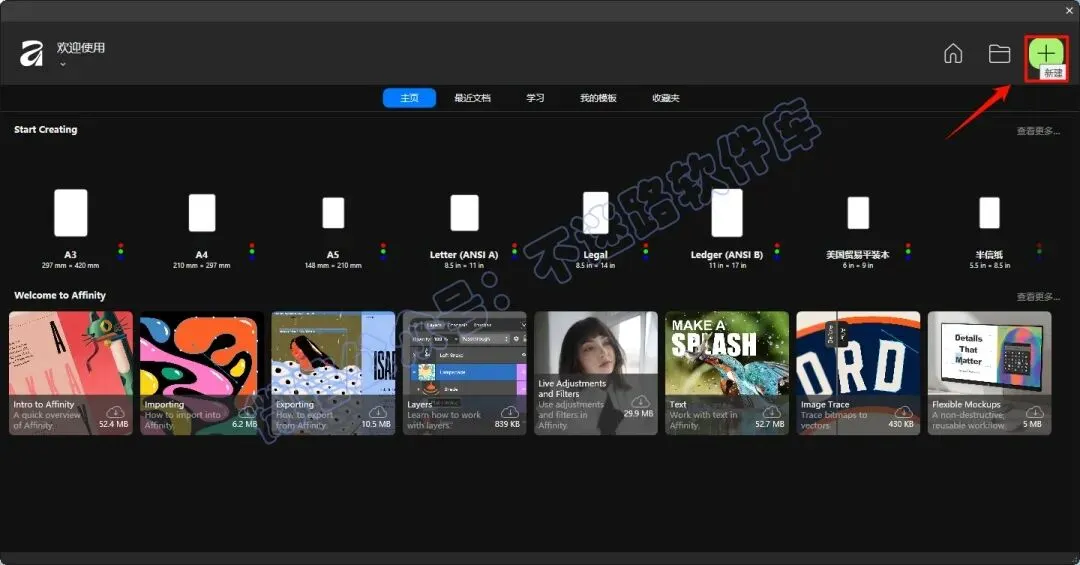Download Layers sample cloud icon
The image size is (1080, 565).
point(509,412)
